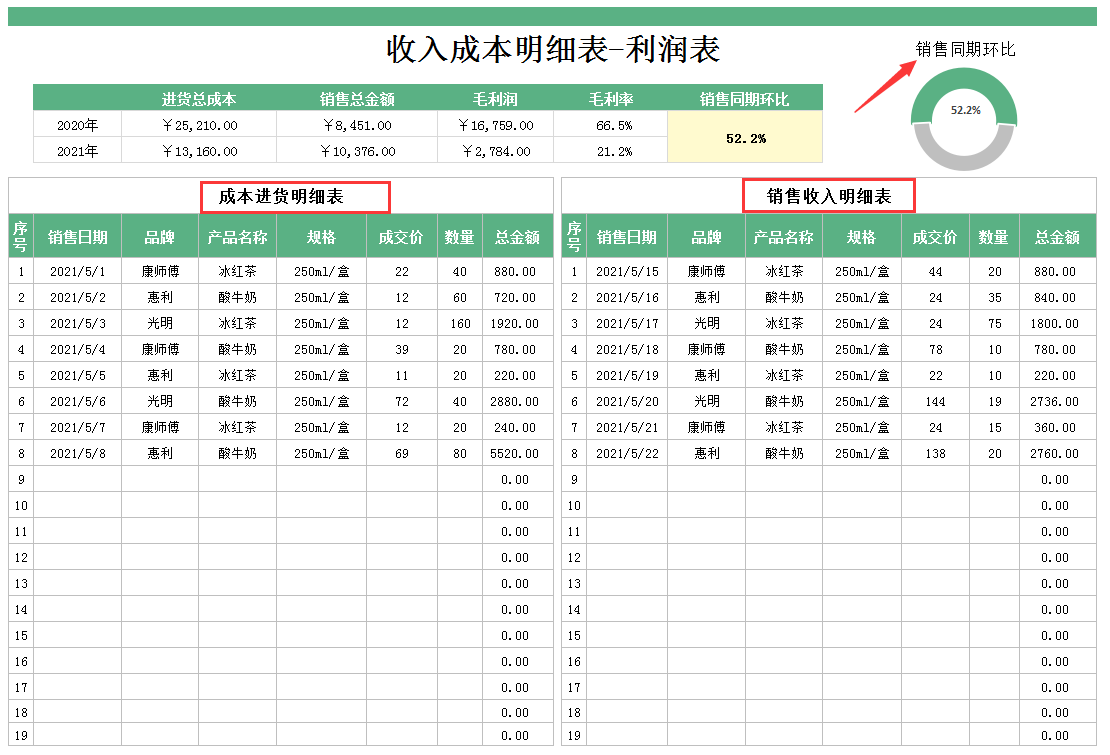
Task: Select the 成本进货明细表 header box
Action: [x=296, y=196]
